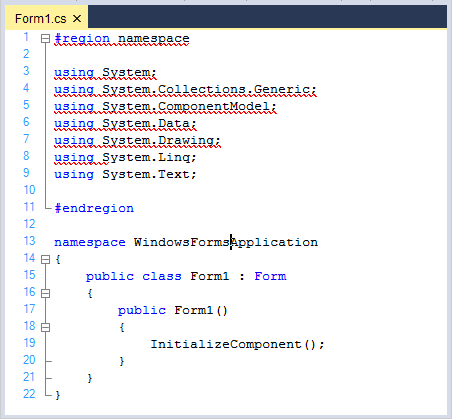Image resolution: width=452 pixels, height=419 pixels.
Task: Click closing brace on line 20
Action: coord(122,361)
